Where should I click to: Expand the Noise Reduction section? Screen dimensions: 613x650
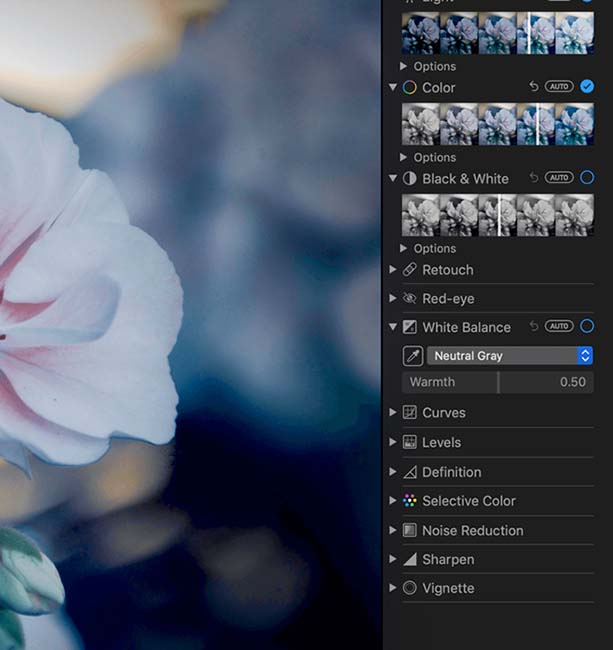point(393,530)
